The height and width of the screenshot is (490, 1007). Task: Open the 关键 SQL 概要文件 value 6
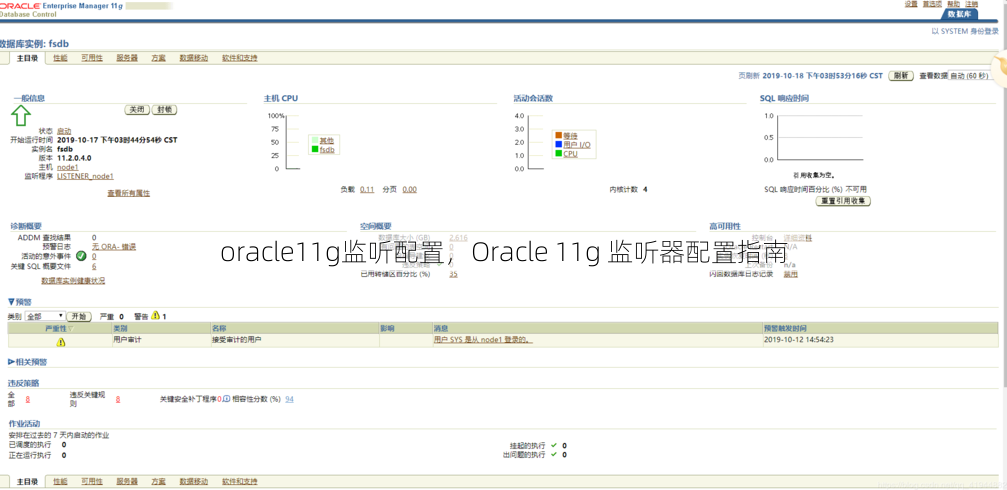[94, 265]
